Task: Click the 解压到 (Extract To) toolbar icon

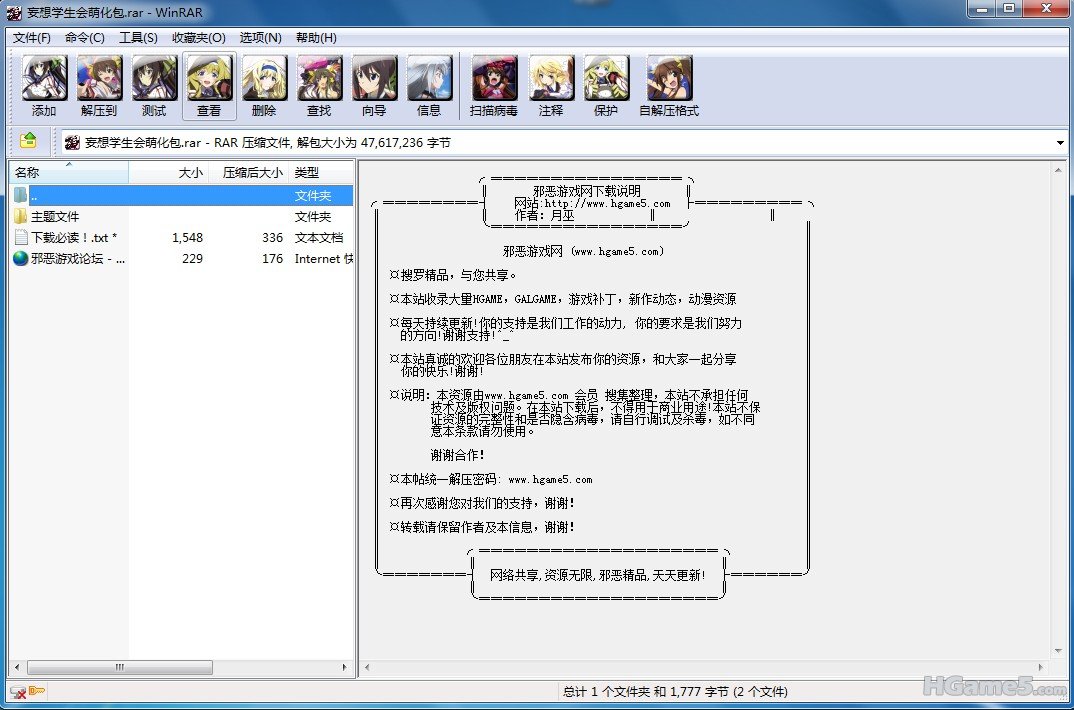Action: (x=99, y=86)
